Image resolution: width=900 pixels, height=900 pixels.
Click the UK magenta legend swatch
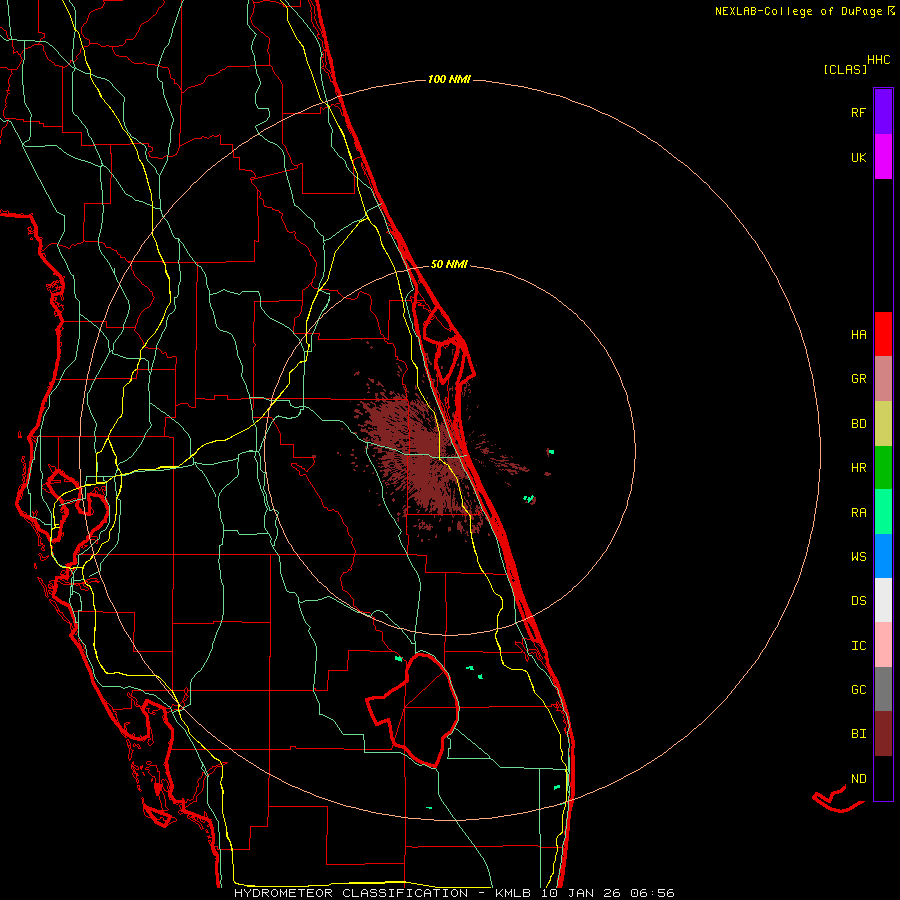point(883,157)
